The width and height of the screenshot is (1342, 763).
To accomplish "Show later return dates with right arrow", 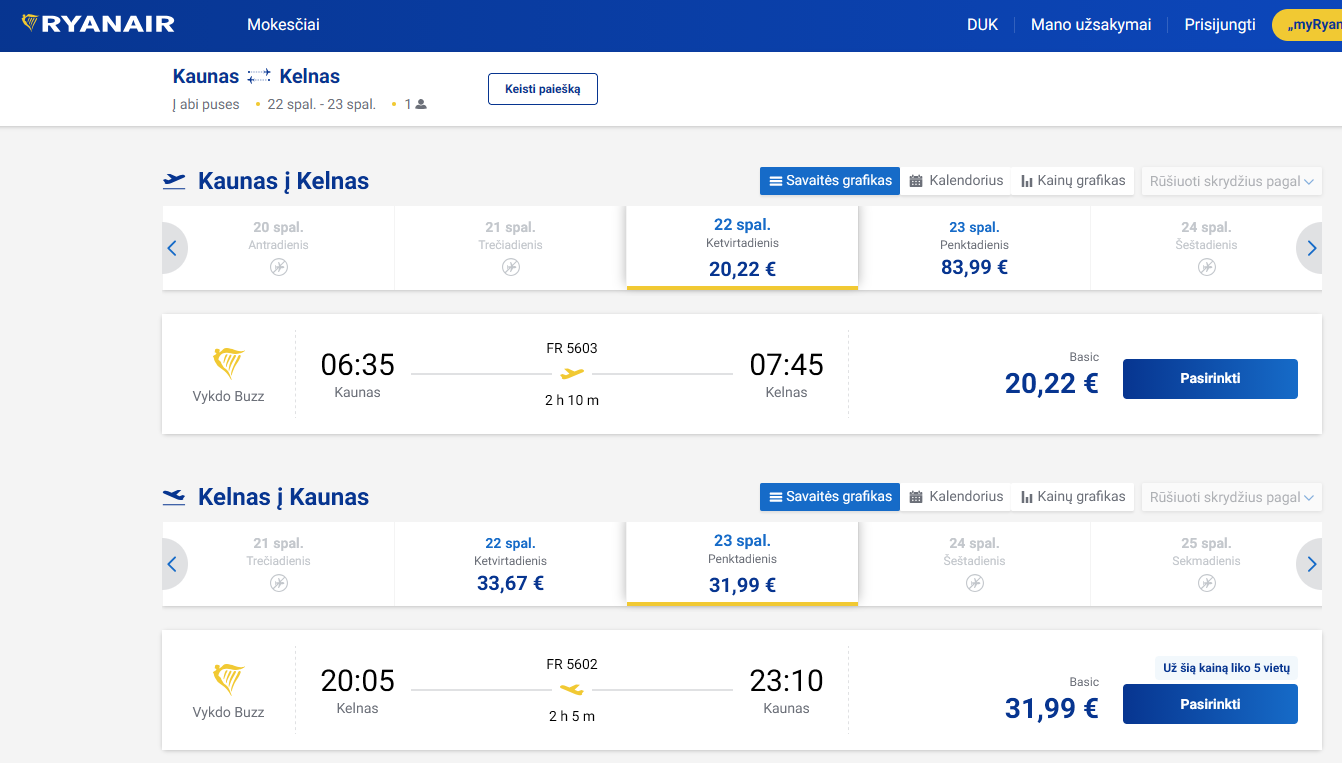I will coord(1311,564).
